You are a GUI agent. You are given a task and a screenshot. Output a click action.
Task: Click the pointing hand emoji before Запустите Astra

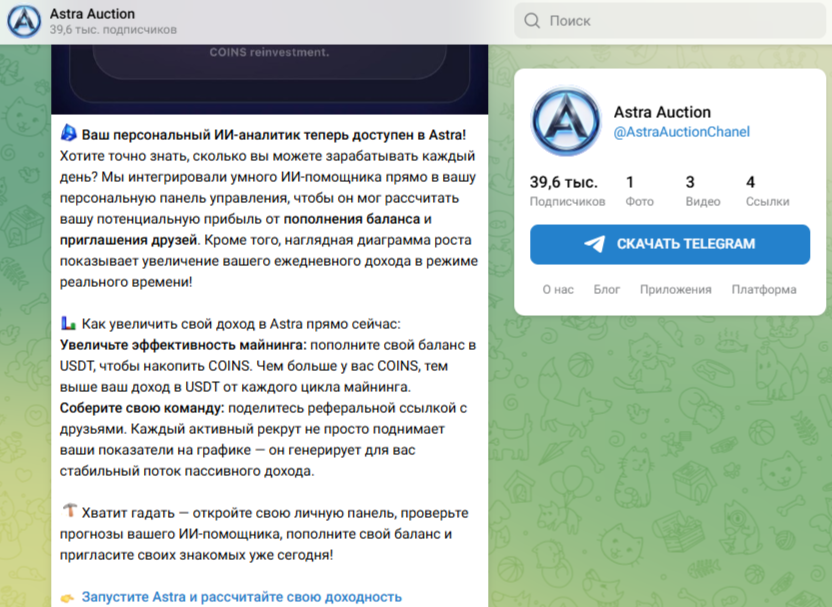pos(67,598)
